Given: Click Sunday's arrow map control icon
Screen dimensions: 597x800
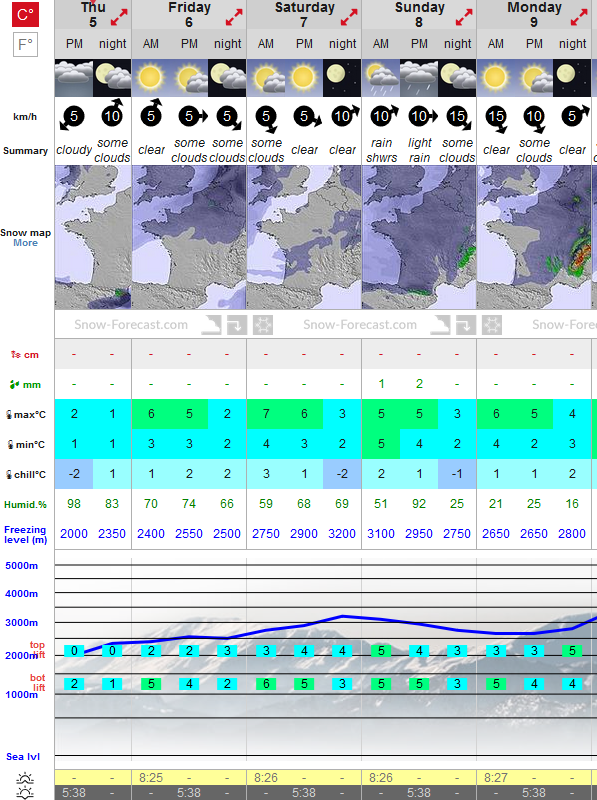Looking at the screenshot, I should 466,324.
